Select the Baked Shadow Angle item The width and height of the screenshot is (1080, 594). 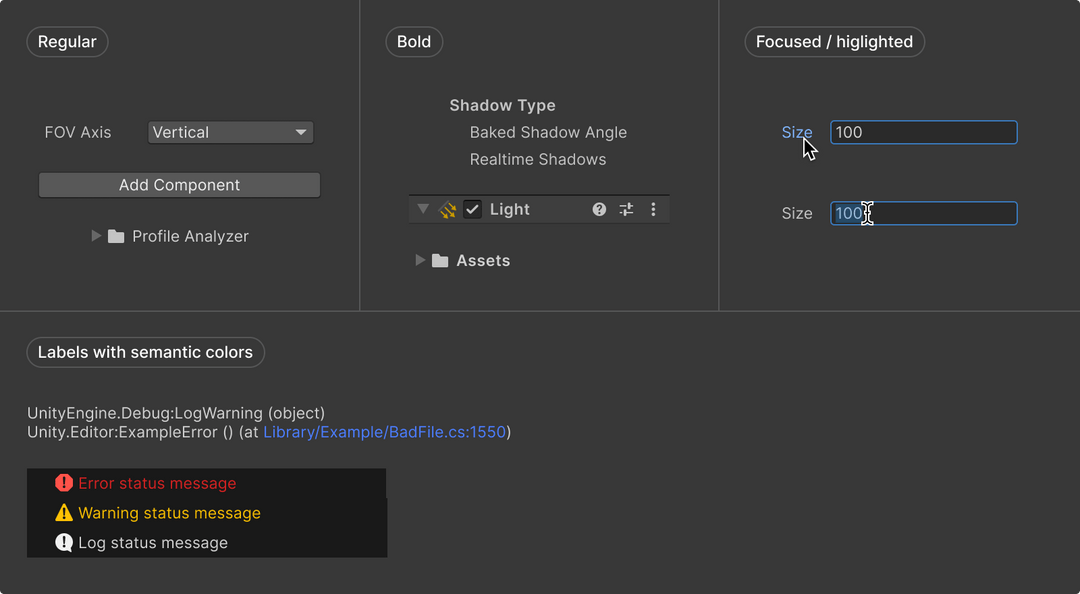click(548, 132)
